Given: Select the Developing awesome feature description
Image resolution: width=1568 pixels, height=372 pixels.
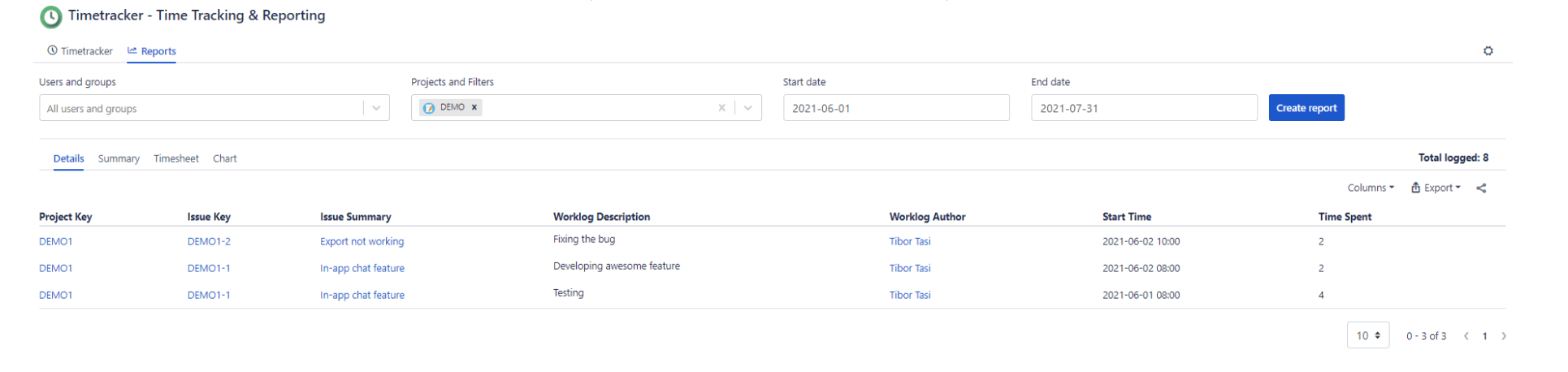Looking at the screenshot, I should [x=616, y=266].
